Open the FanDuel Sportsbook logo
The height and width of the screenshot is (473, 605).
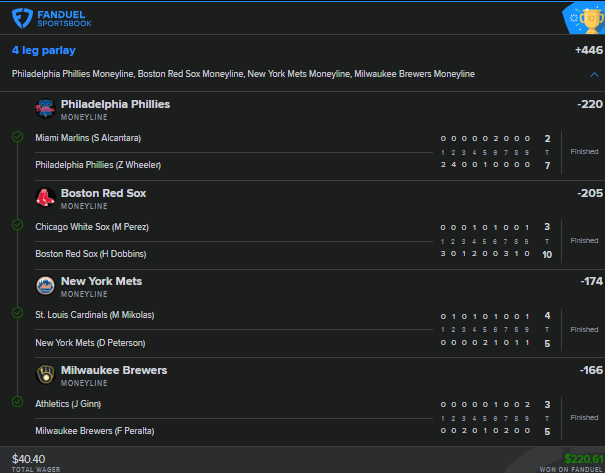[x=52, y=18]
